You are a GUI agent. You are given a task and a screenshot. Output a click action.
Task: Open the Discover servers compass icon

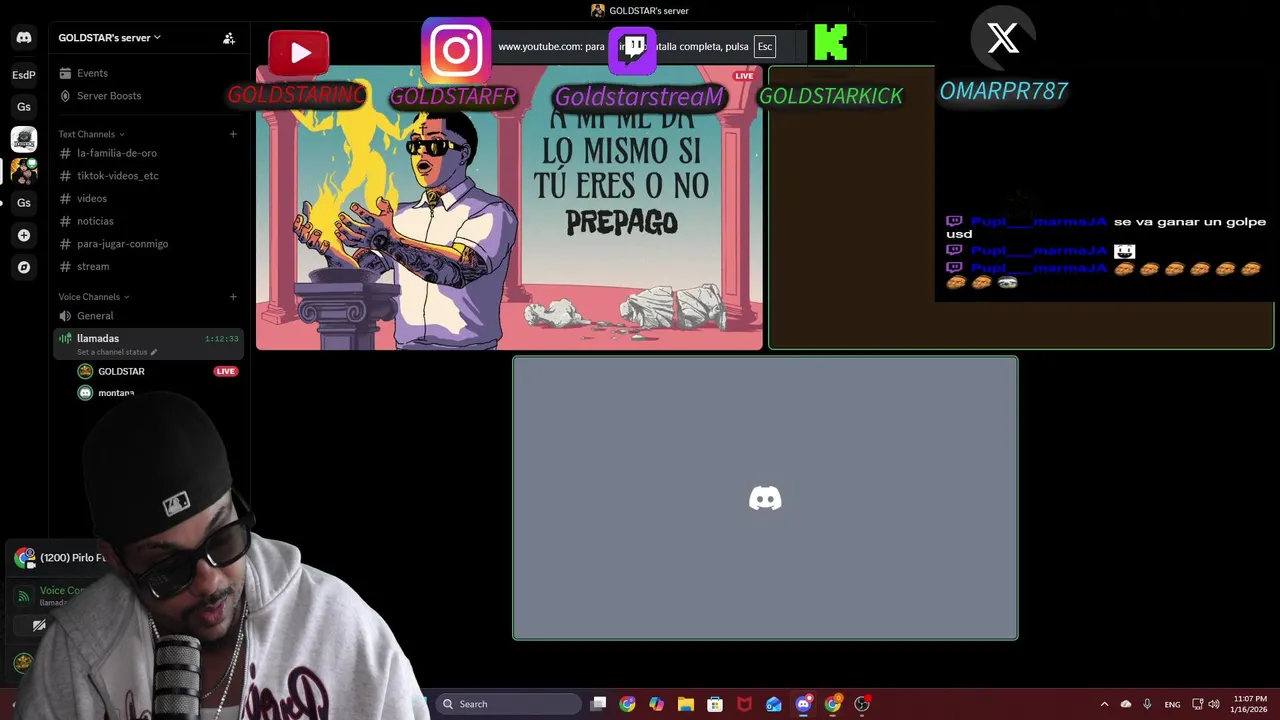(x=24, y=267)
